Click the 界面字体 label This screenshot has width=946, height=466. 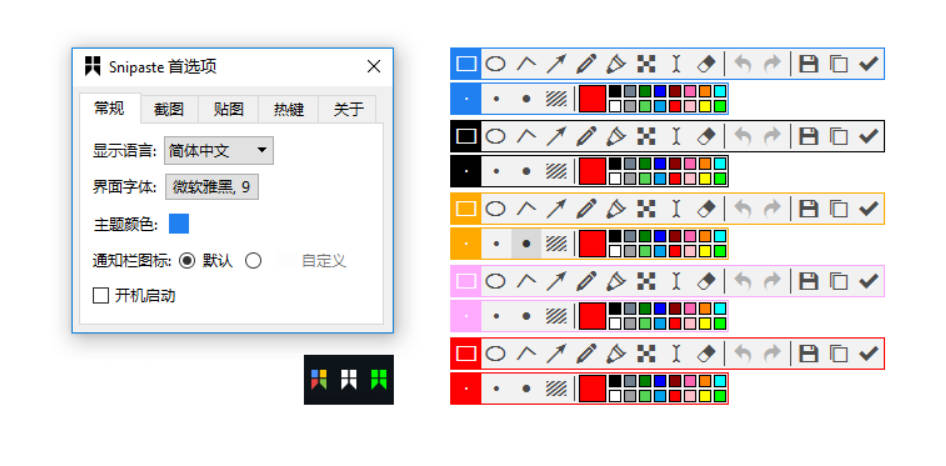click(124, 187)
